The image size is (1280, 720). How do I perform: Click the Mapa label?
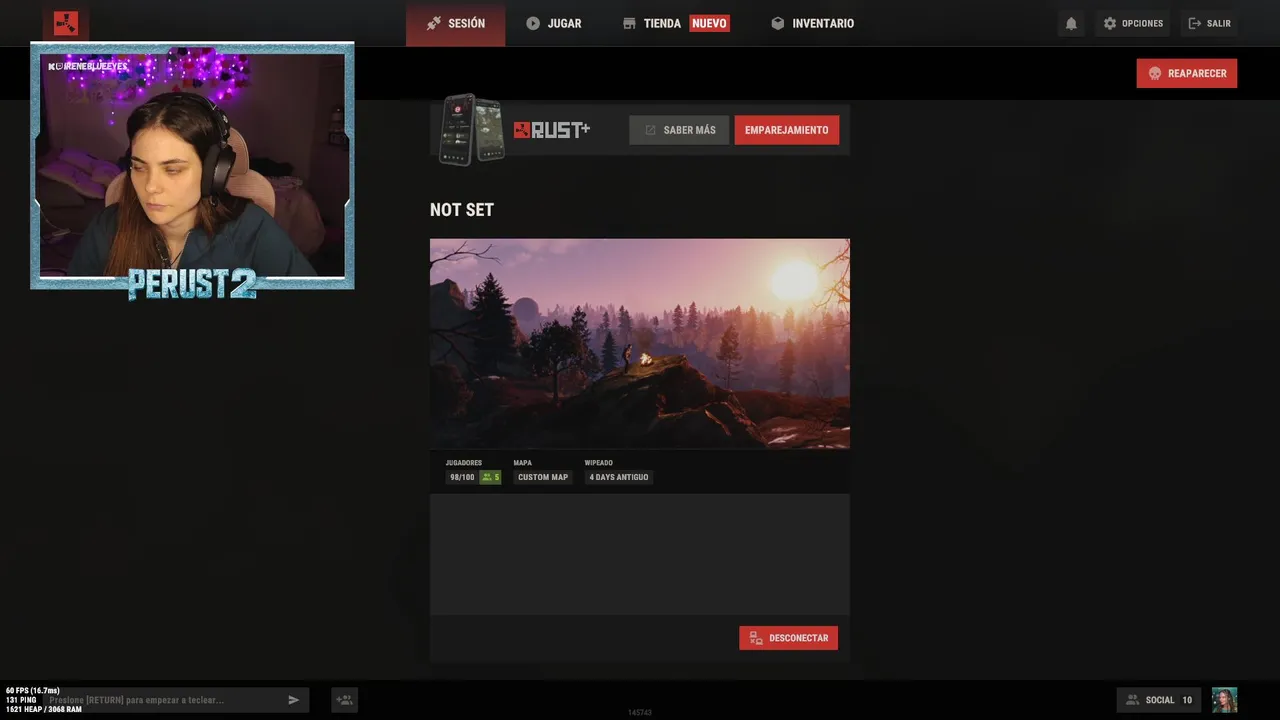(523, 463)
